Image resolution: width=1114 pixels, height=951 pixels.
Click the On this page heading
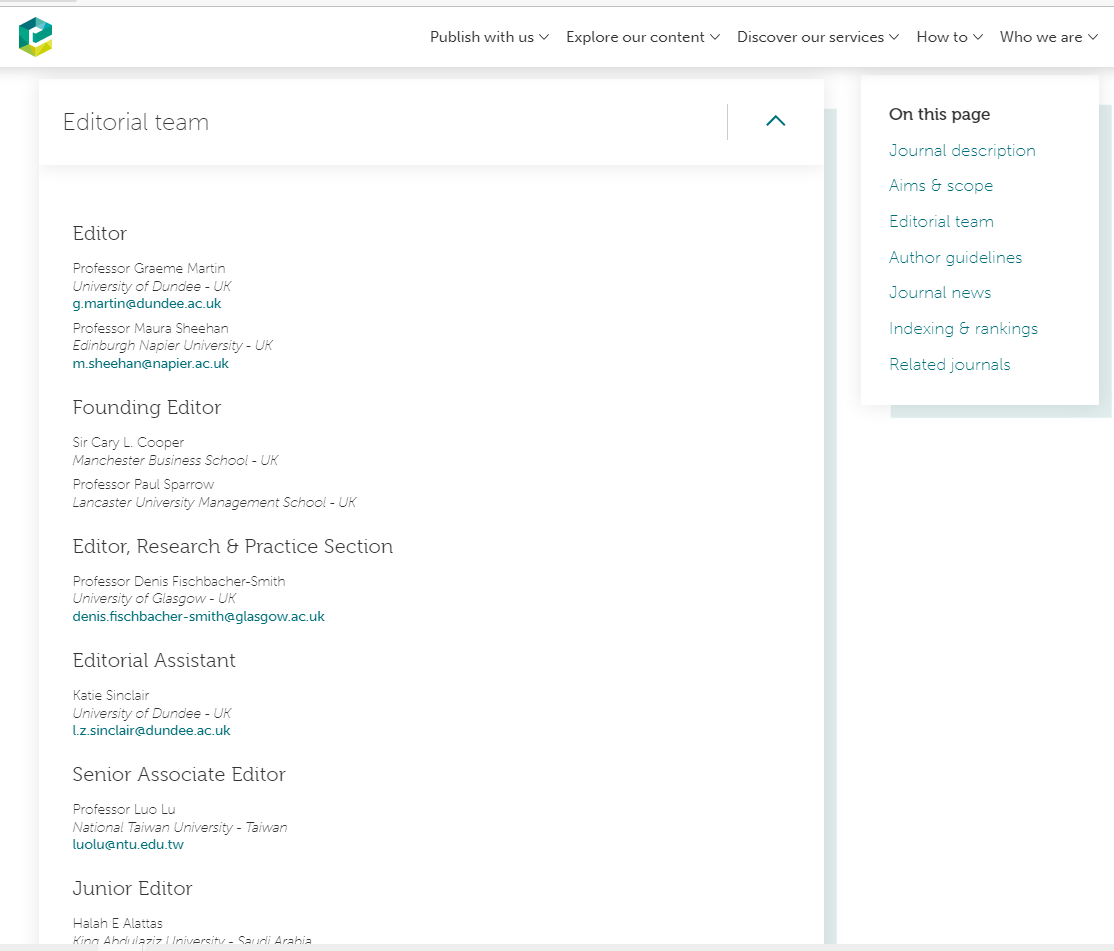click(939, 114)
